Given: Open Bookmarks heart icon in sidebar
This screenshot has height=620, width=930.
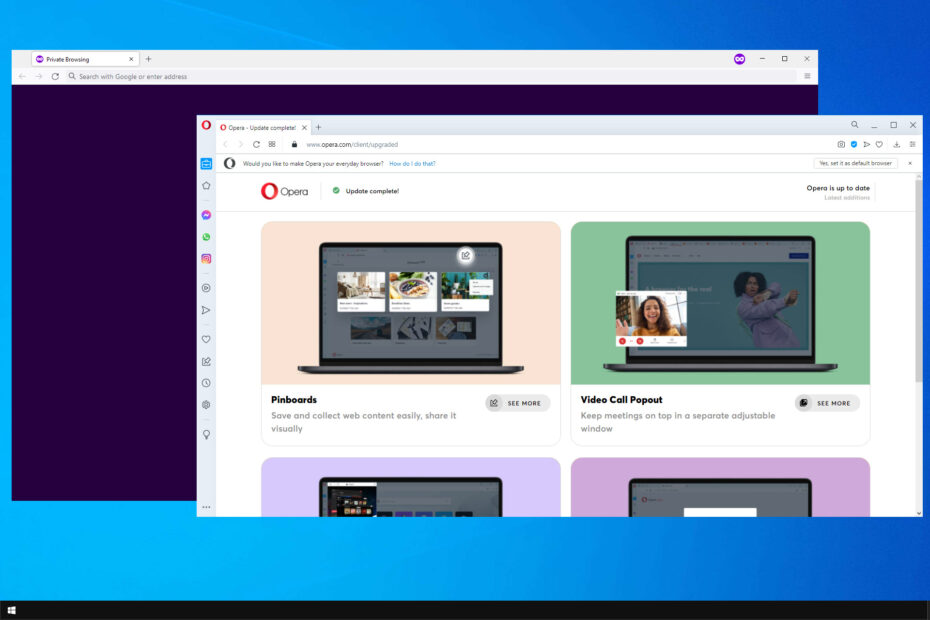Looking at the screenshot, I should click(x=206, y=339).
